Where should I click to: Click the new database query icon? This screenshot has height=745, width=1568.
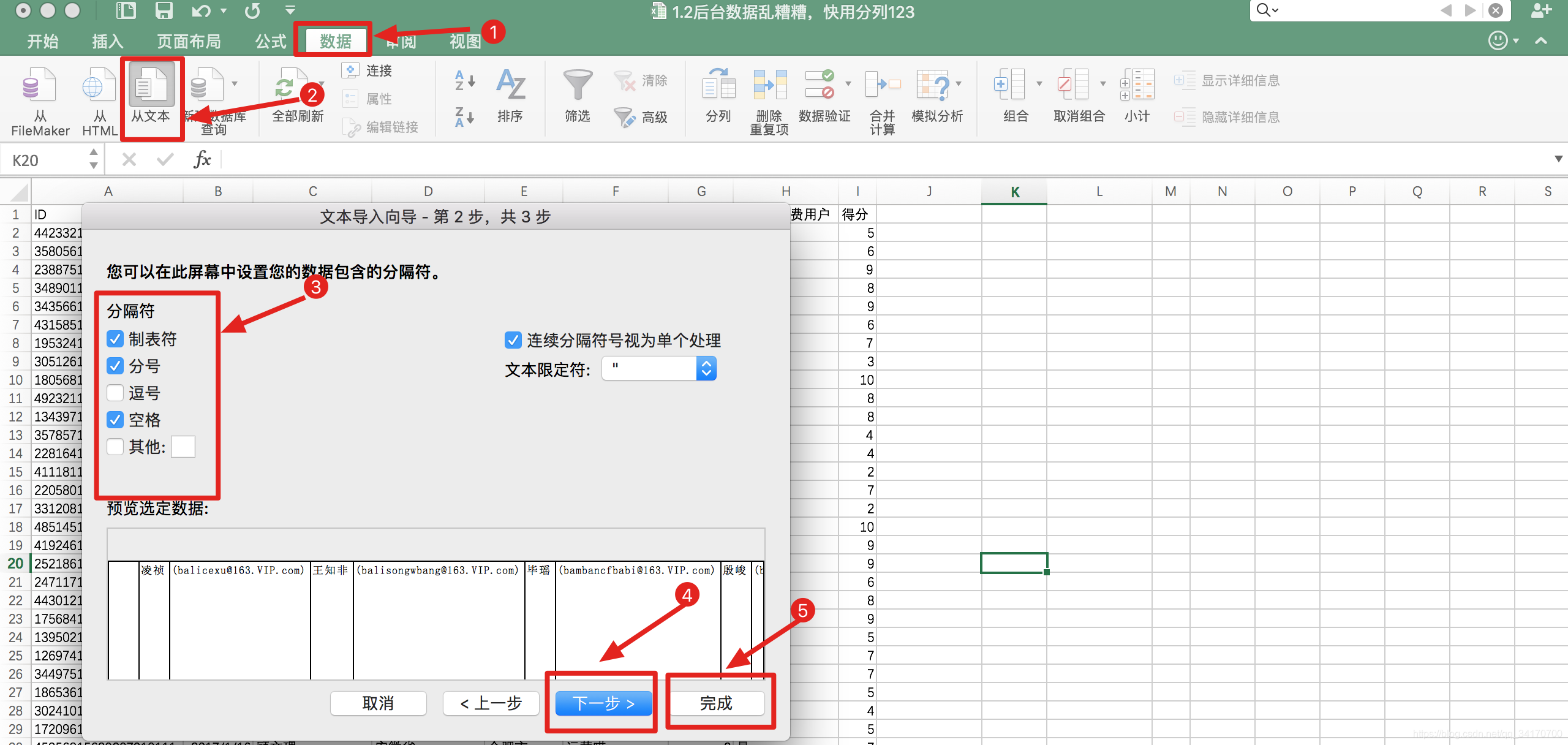click(x=206, y=86)
